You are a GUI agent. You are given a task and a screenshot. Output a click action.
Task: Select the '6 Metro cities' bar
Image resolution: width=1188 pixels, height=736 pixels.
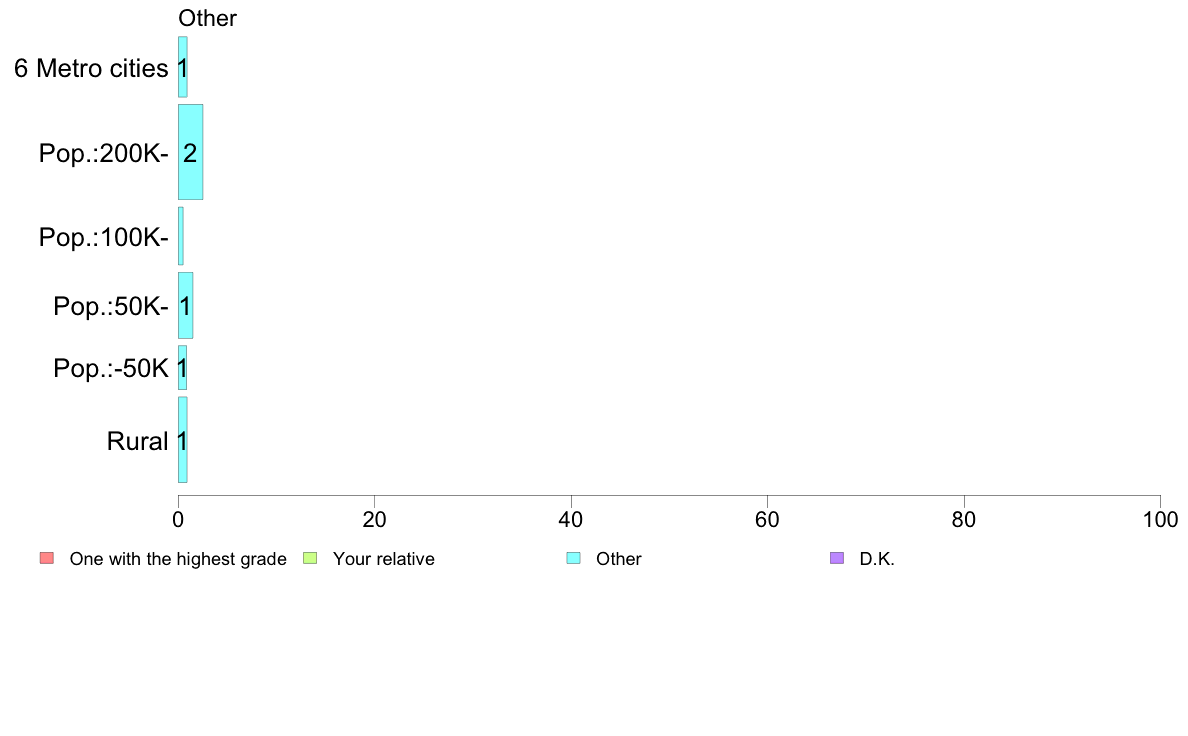(183, 67)
